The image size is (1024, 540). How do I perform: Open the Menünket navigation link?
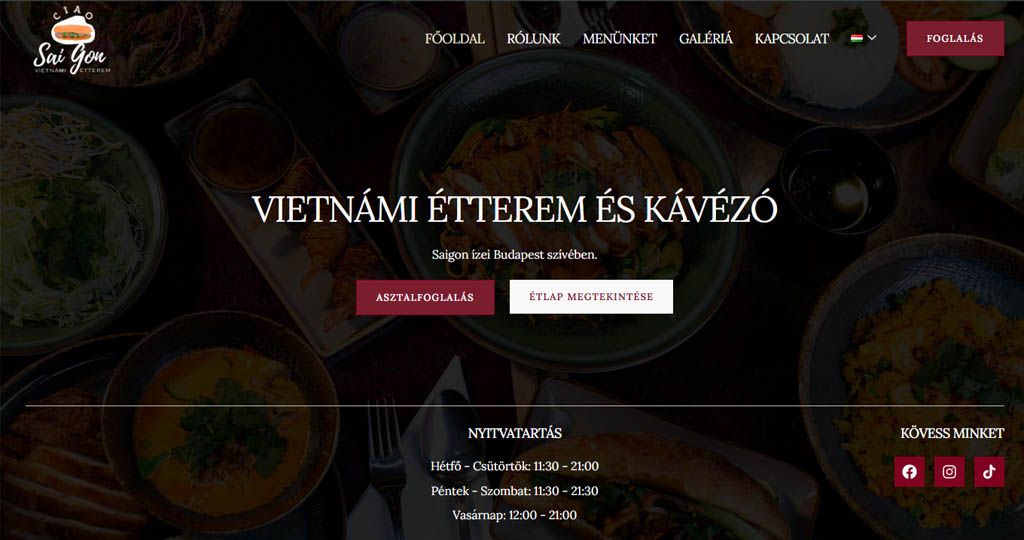pos(620,39)
